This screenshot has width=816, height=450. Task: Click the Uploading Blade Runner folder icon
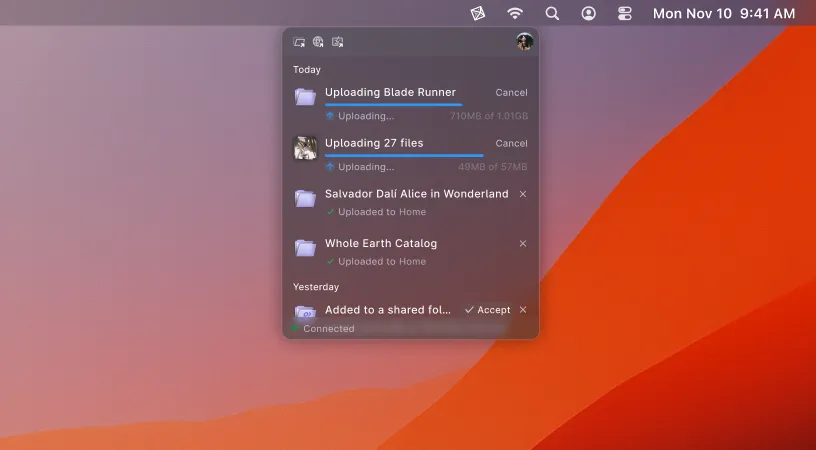[x=305, y=97]
